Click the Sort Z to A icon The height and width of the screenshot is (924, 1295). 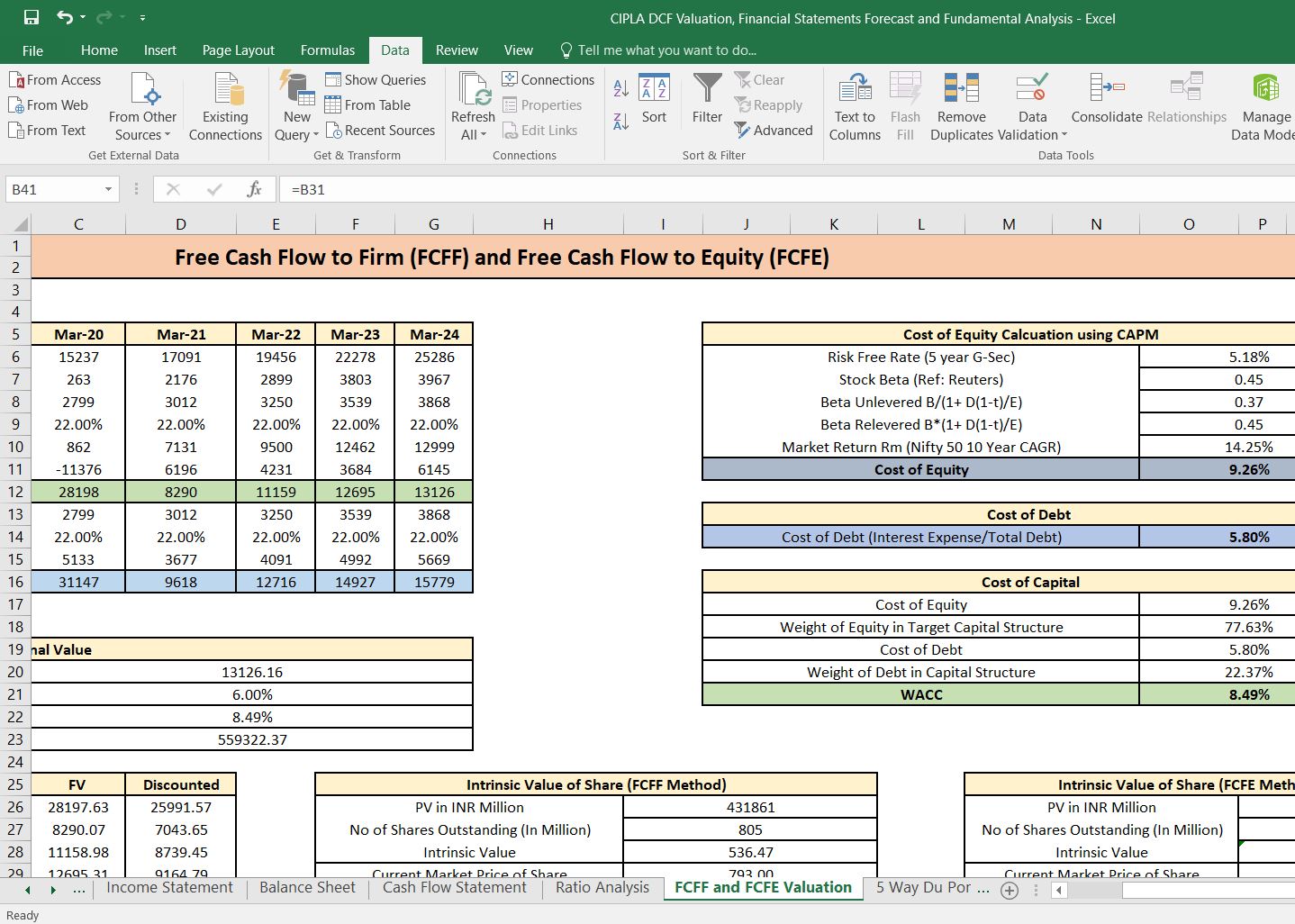(620, 121)
